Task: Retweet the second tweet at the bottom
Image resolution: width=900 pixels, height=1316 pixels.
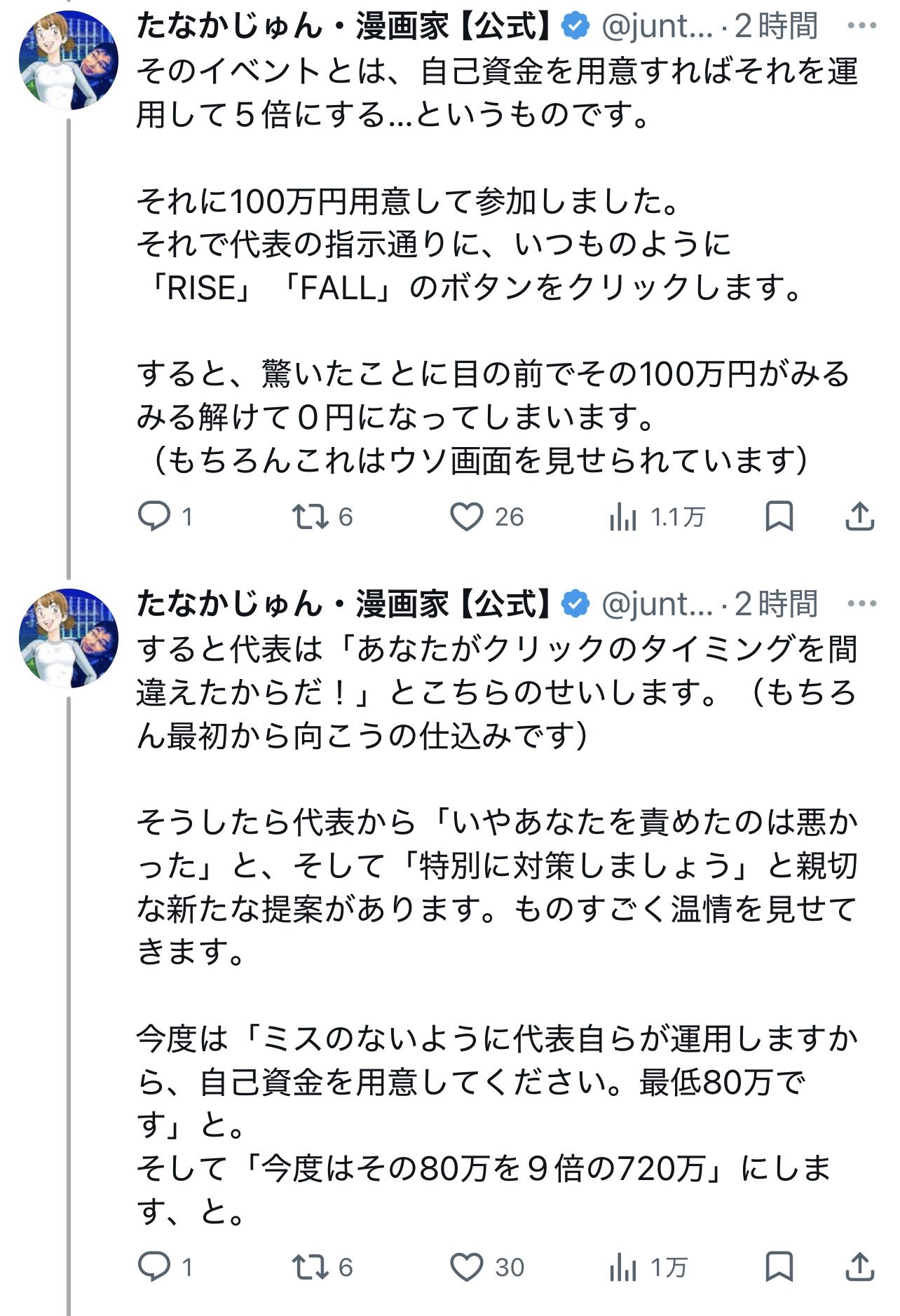Action: tap(310, 1267)
